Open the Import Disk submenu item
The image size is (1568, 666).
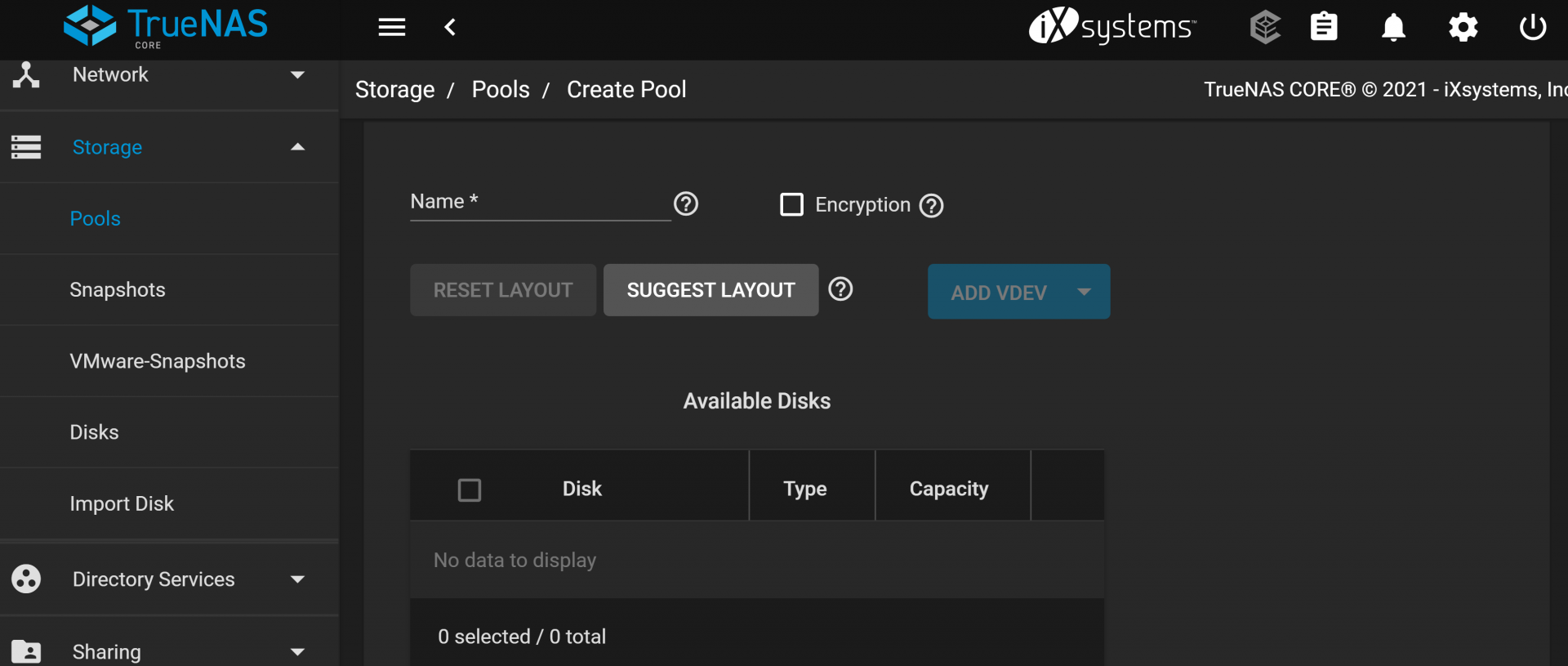click(x=170, y=503)
